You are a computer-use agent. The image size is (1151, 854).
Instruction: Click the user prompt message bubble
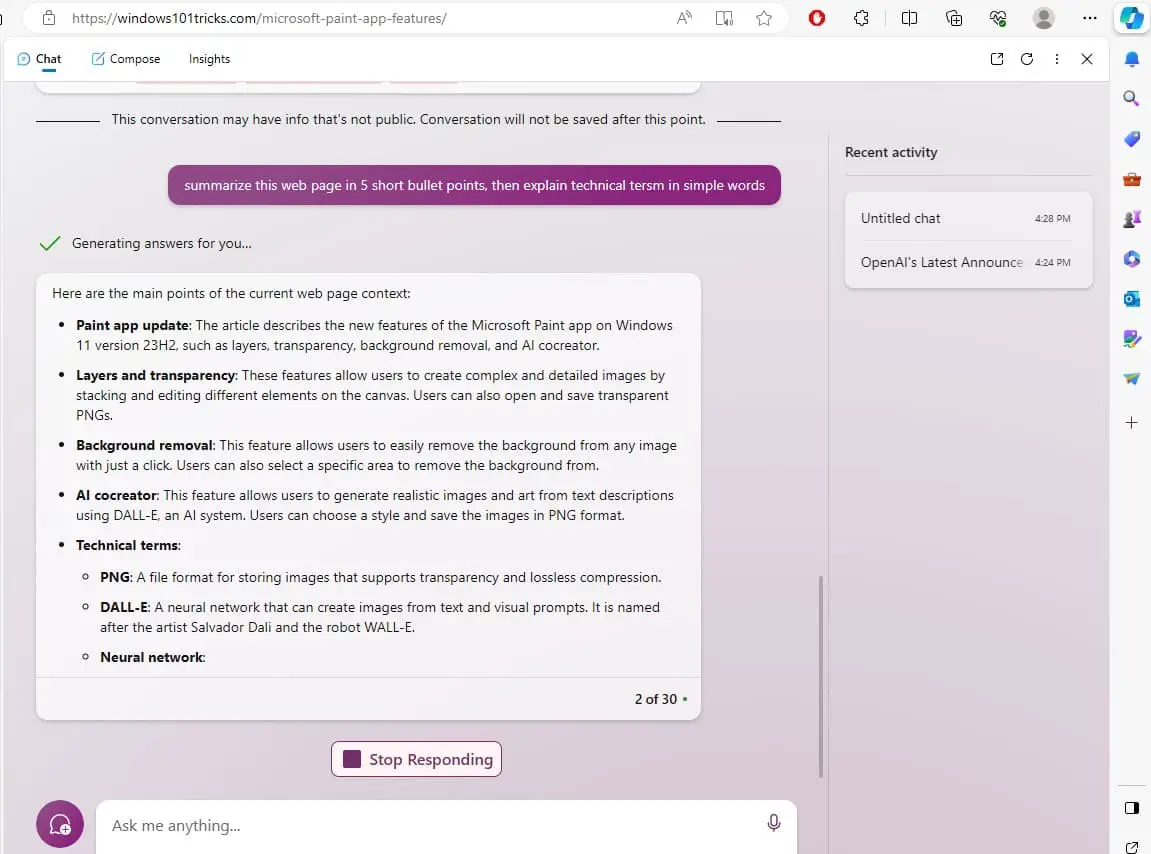coord(474,185)
